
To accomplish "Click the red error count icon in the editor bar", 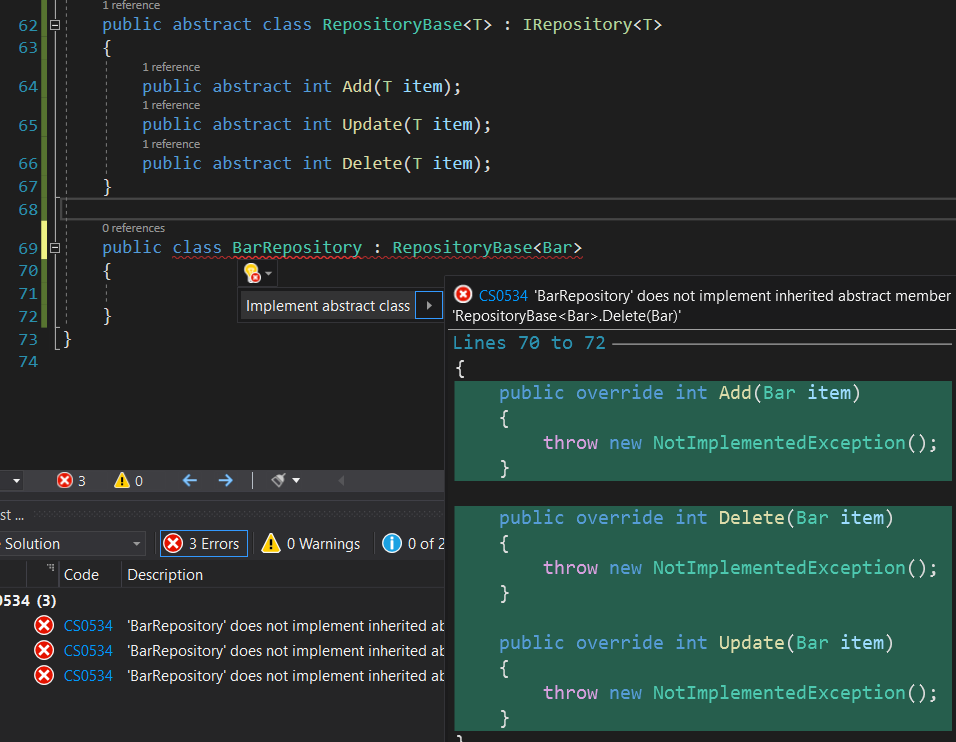I will [x=65, y=480].
